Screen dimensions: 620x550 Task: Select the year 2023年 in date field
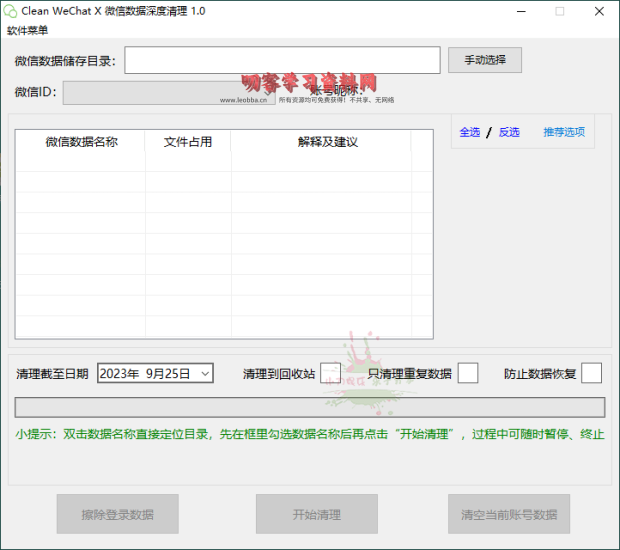tap(119, 374)
